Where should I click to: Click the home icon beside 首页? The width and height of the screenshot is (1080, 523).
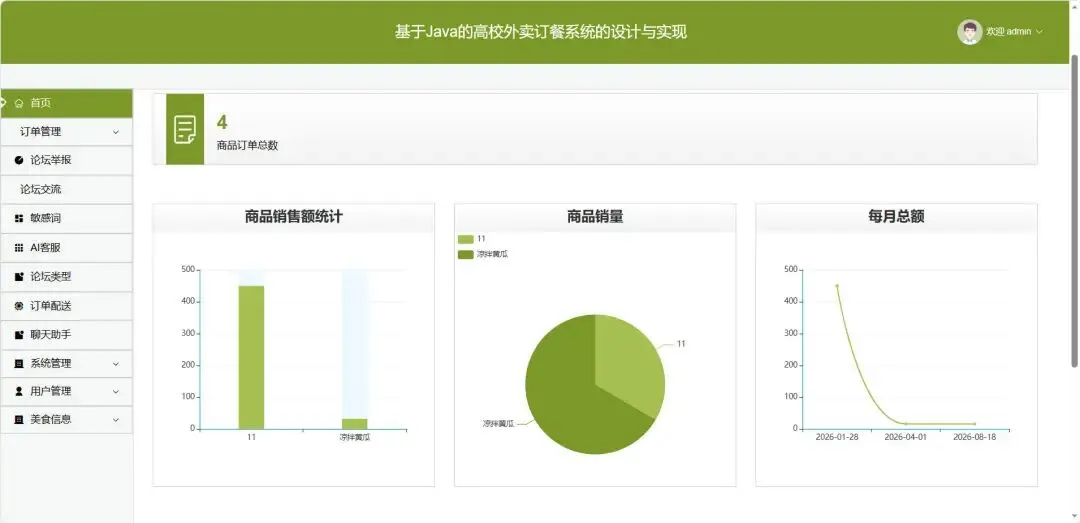coord(19,103)
